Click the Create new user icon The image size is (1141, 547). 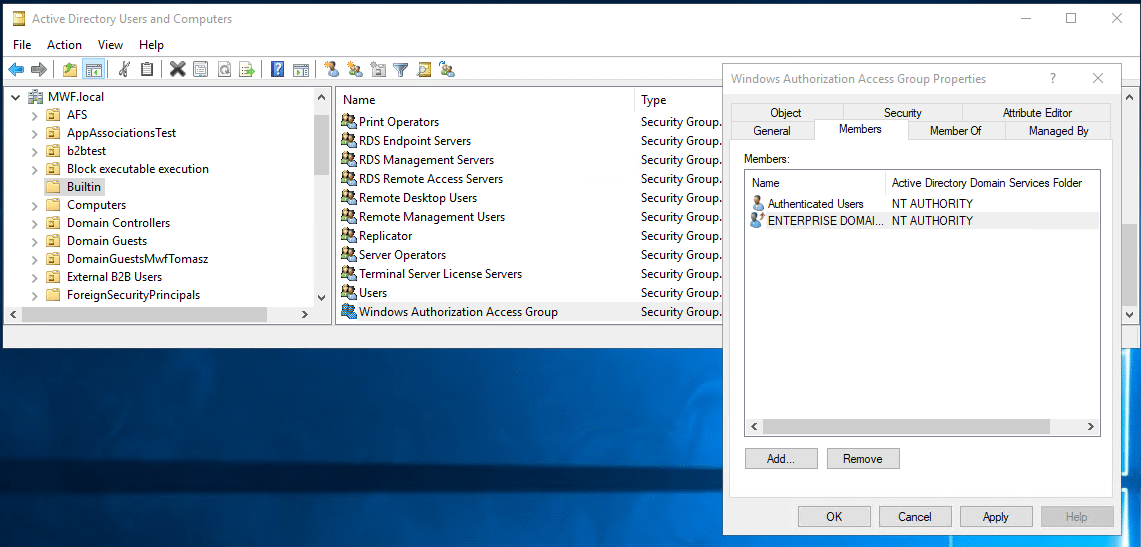pyautogui.click(x=331, y=69)
